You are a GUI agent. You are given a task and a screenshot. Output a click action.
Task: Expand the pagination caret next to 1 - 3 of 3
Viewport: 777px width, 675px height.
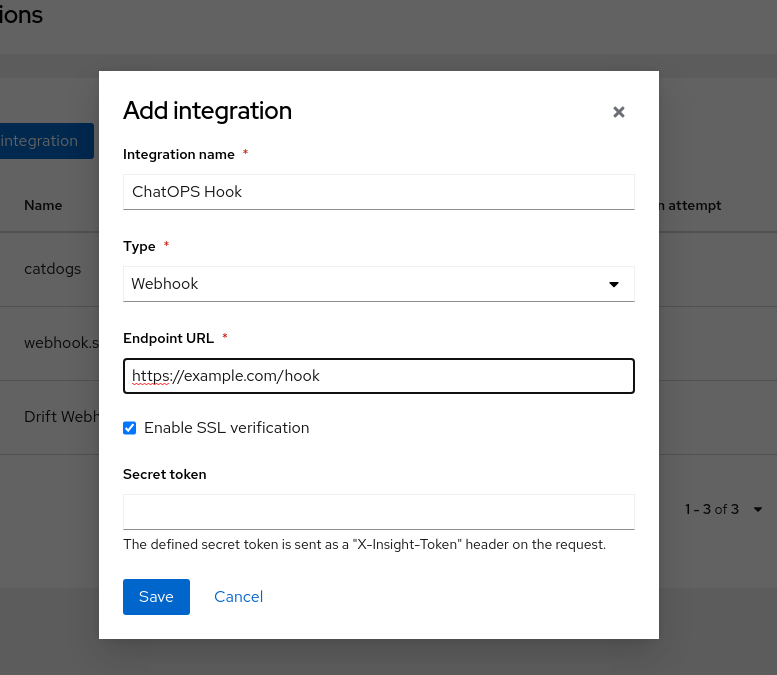tap(757, 510)
